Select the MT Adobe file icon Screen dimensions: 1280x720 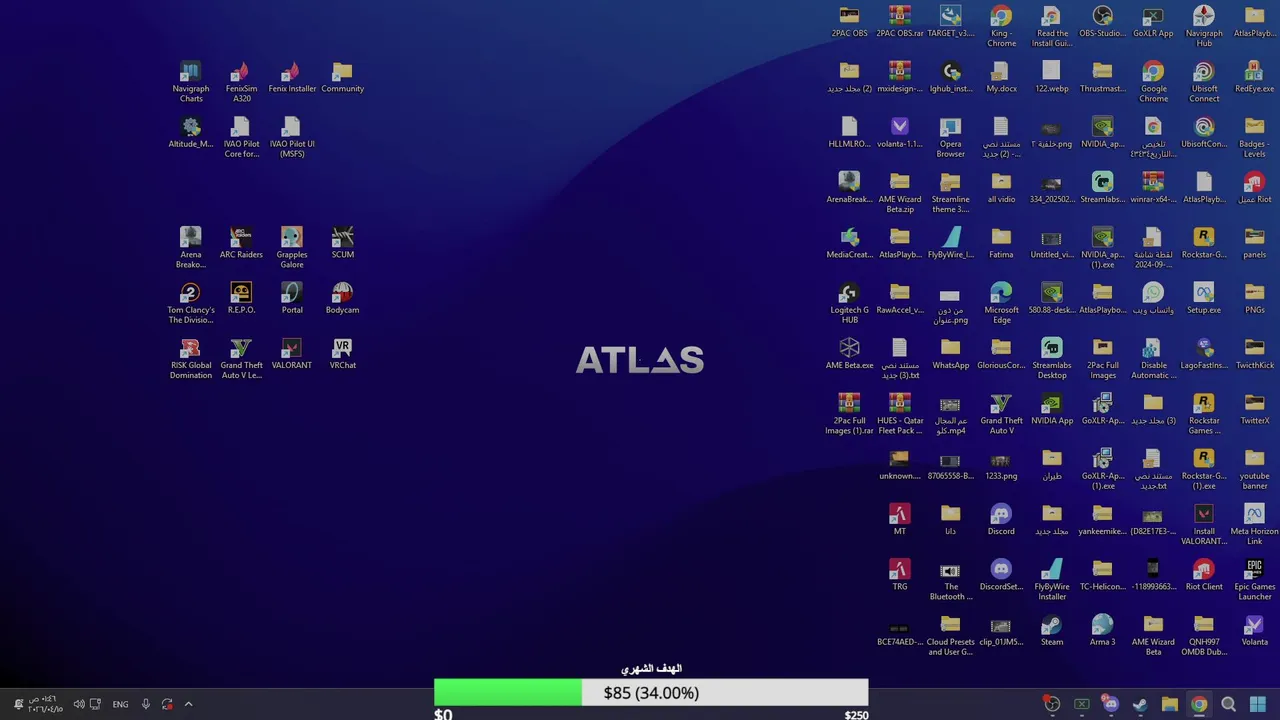pos(900,519)
